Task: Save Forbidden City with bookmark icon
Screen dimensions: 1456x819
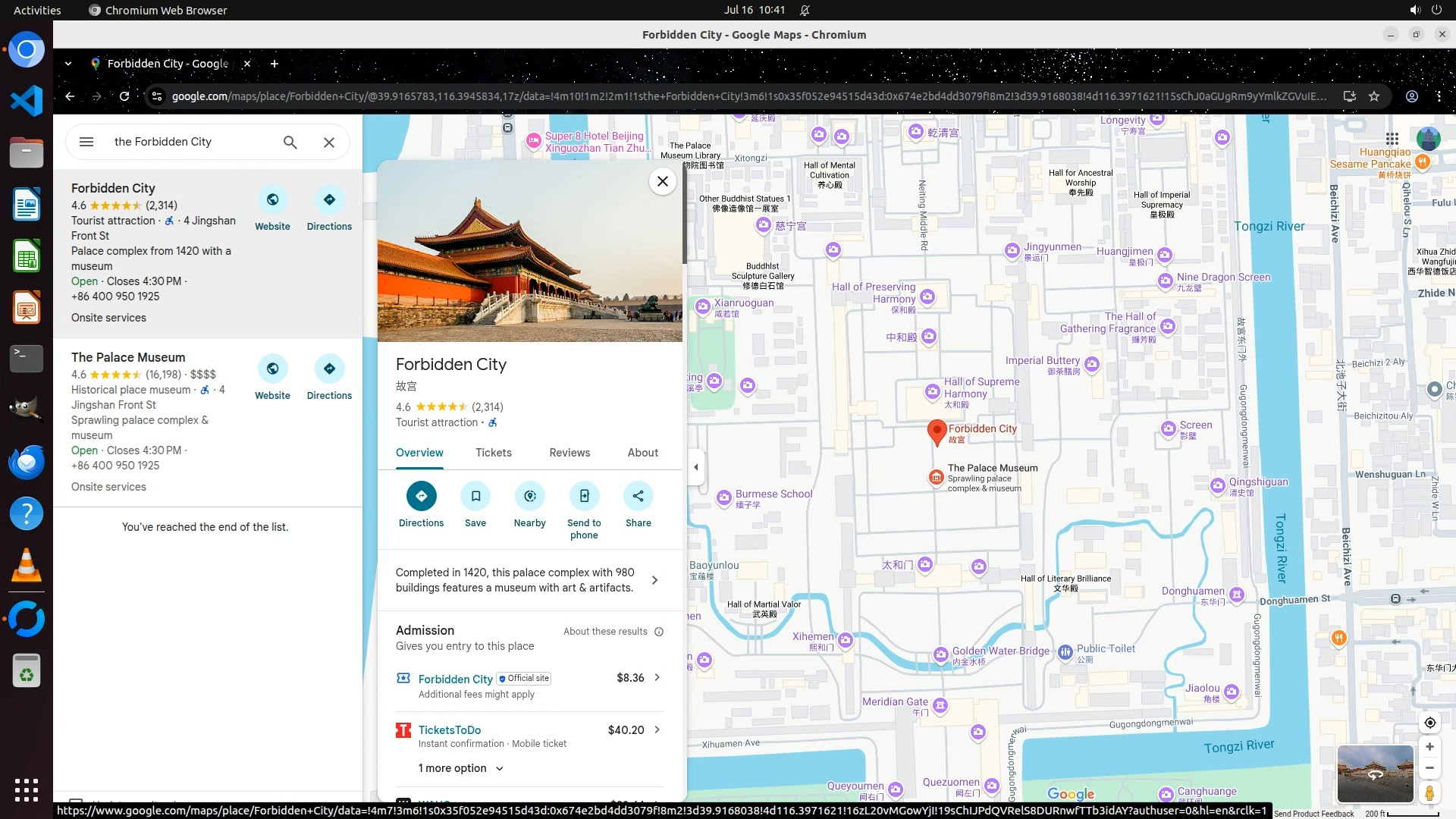Action: click(x=475, y=496)
